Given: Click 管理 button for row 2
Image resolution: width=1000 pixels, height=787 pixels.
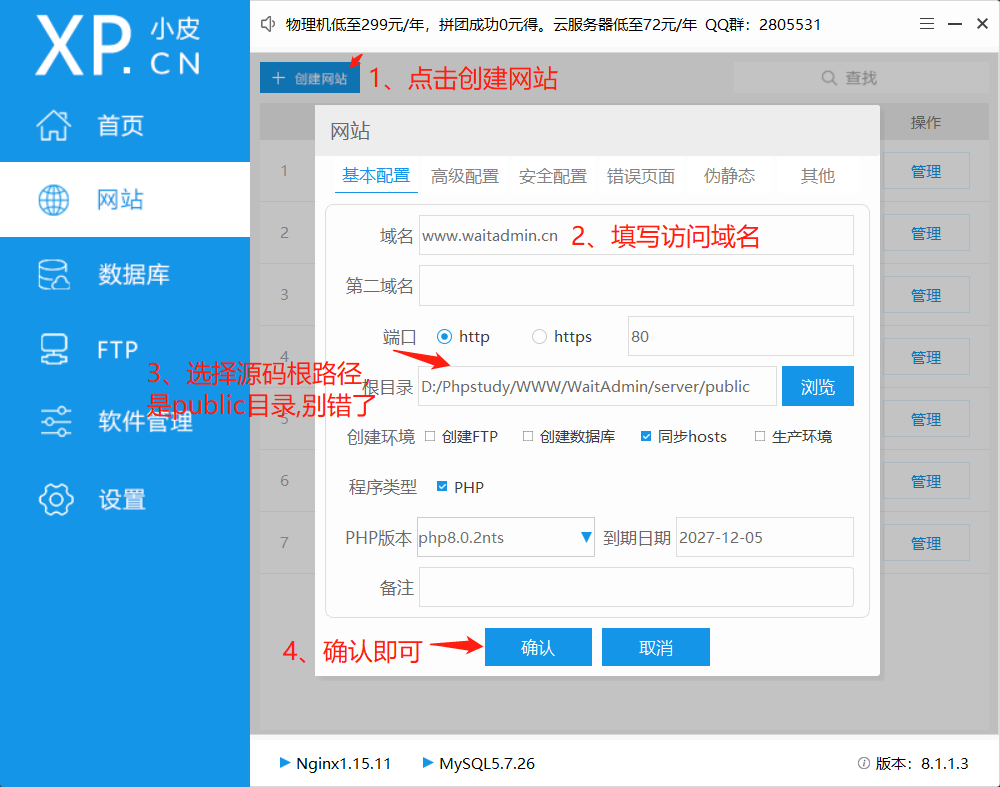Looking at the screenshot, I should click(x=926, y=233).
